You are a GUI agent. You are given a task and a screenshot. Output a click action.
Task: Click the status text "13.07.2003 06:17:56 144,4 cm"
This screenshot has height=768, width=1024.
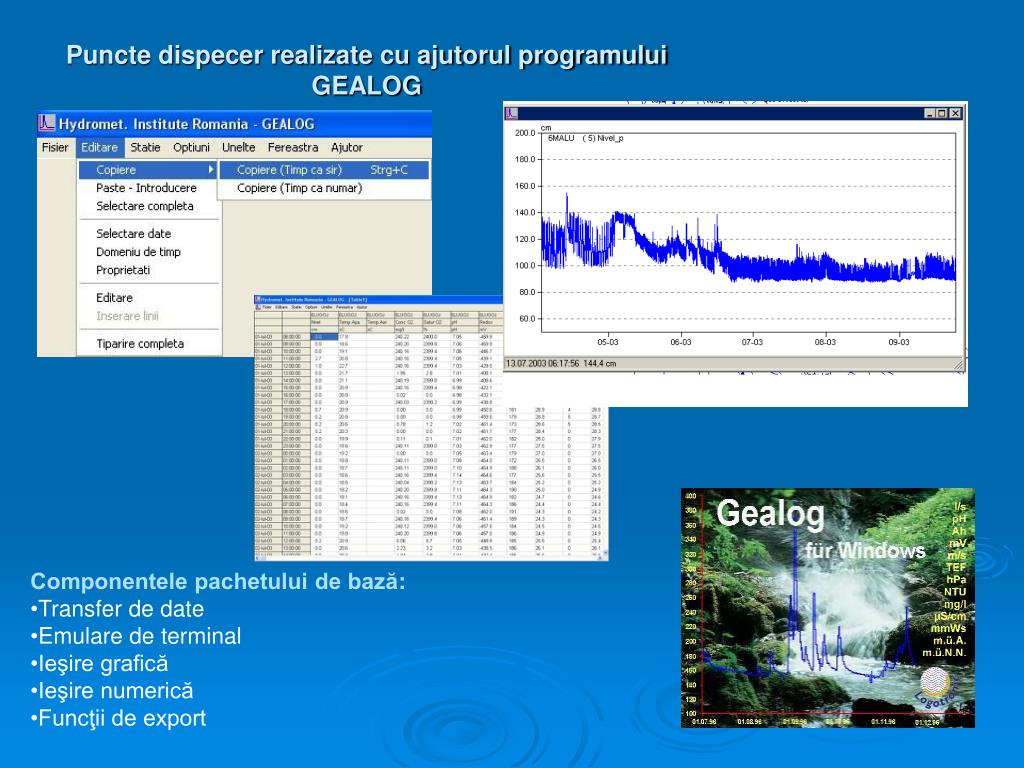pyautogui.click(x=561, y=364)
